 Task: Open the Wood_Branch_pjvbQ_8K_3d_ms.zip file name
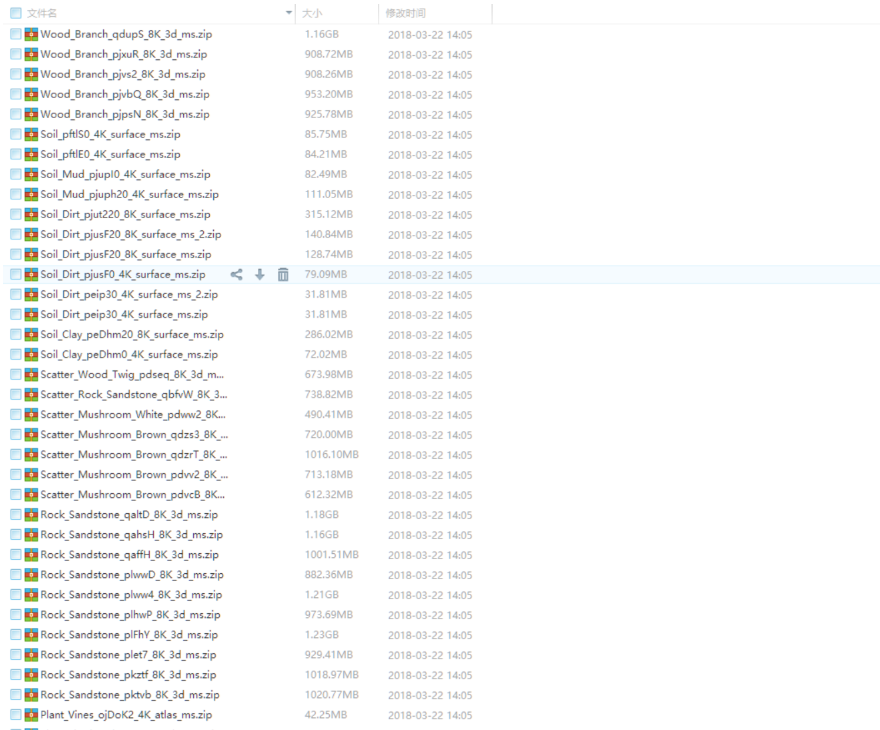click(124, 94)
